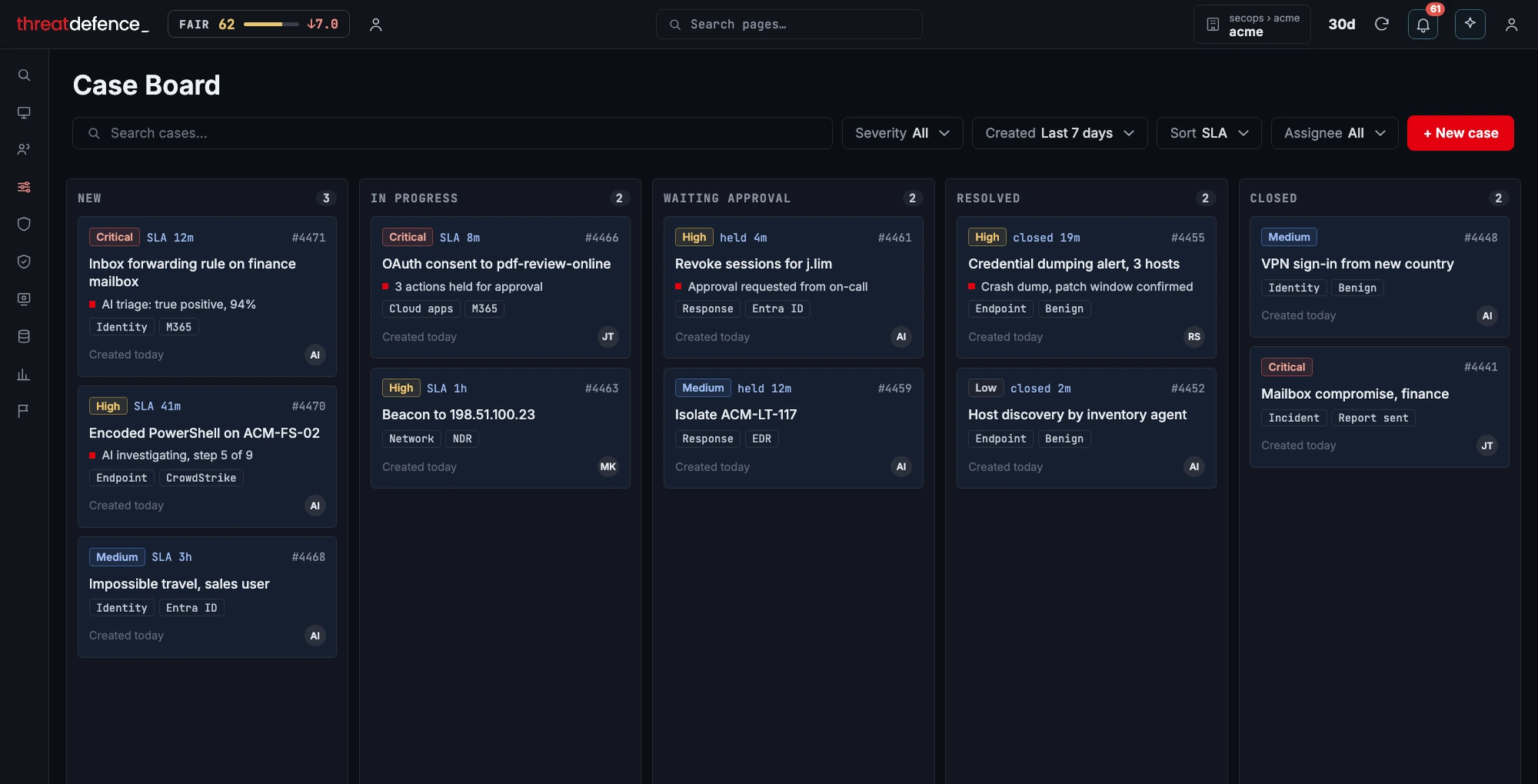Screen dimensions: 1538x784
Task: Click the MK assignee avatar on Beacon case
Action: pos(608,467)
